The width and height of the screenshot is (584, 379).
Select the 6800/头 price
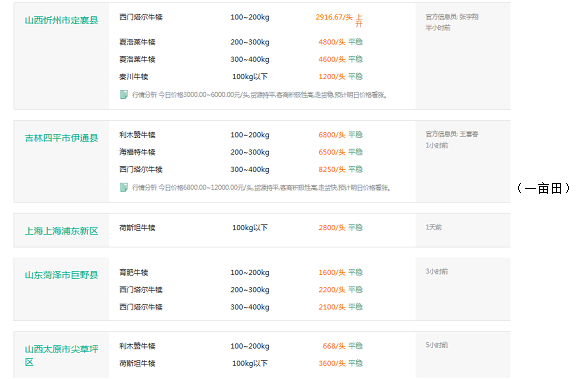pos(332,135)
